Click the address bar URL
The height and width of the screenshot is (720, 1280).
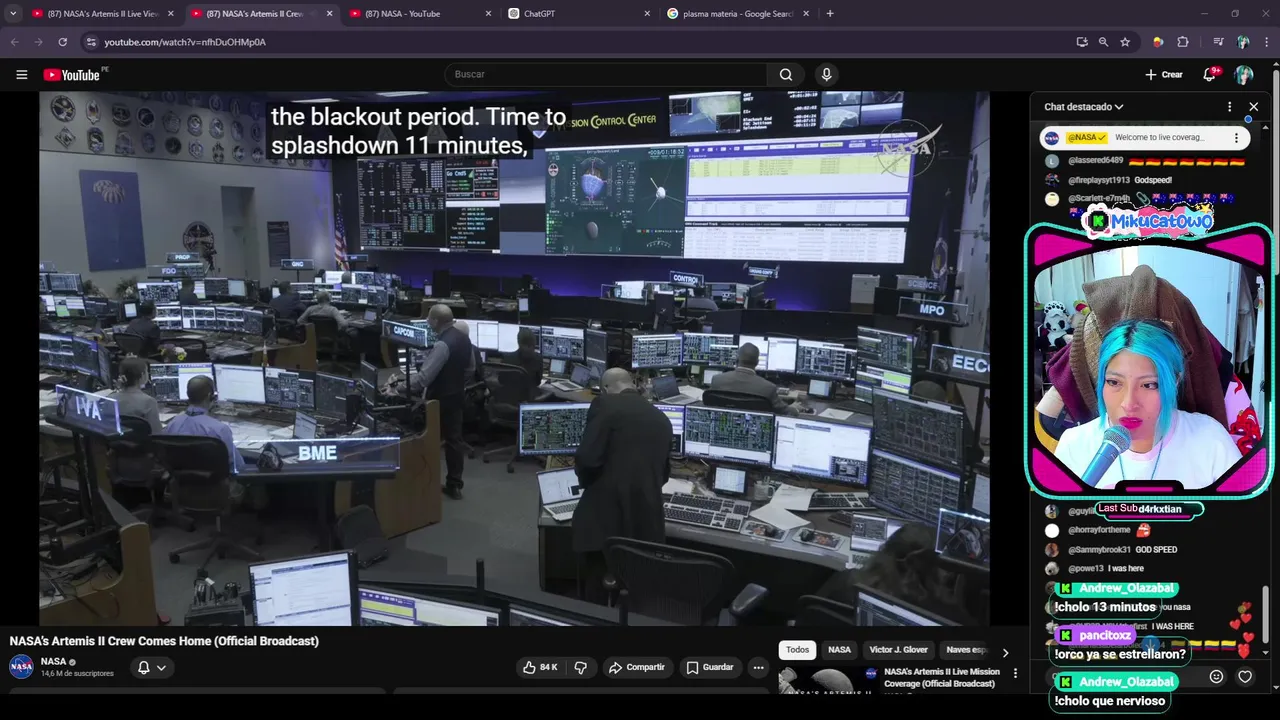coord(185,42)
